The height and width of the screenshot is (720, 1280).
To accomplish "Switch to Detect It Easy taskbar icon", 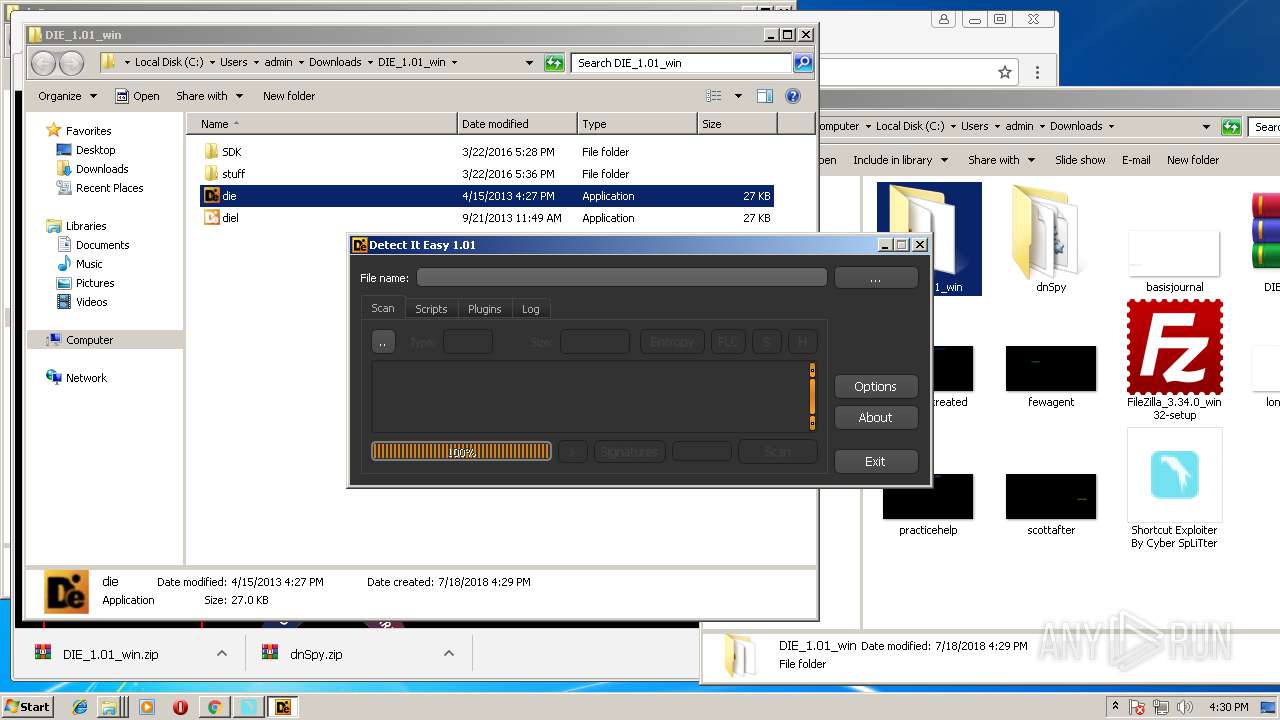I will pos(283,707).
